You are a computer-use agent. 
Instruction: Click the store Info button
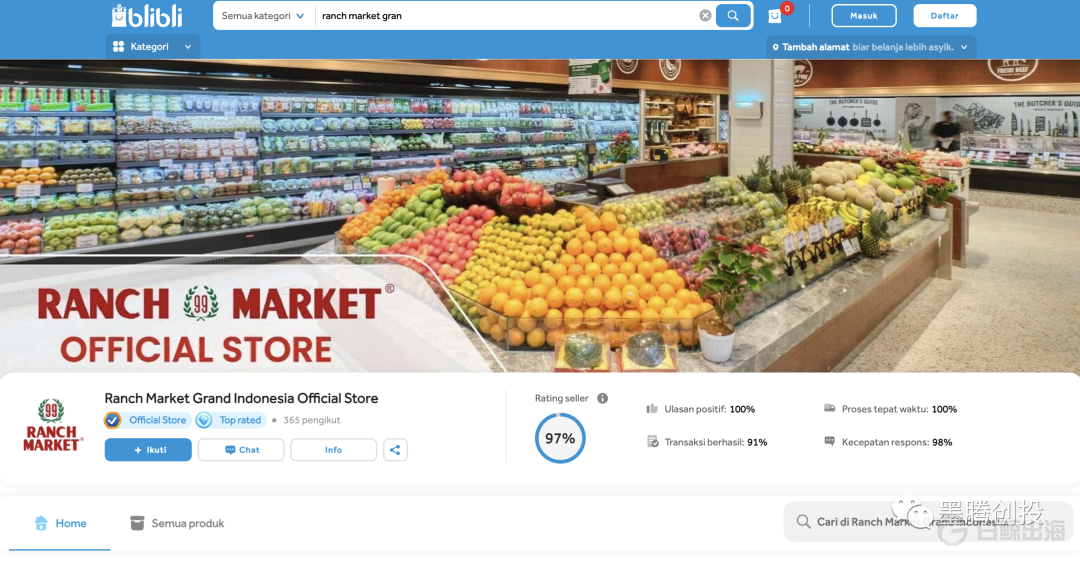pyautogui.click(x=333, y=450)
